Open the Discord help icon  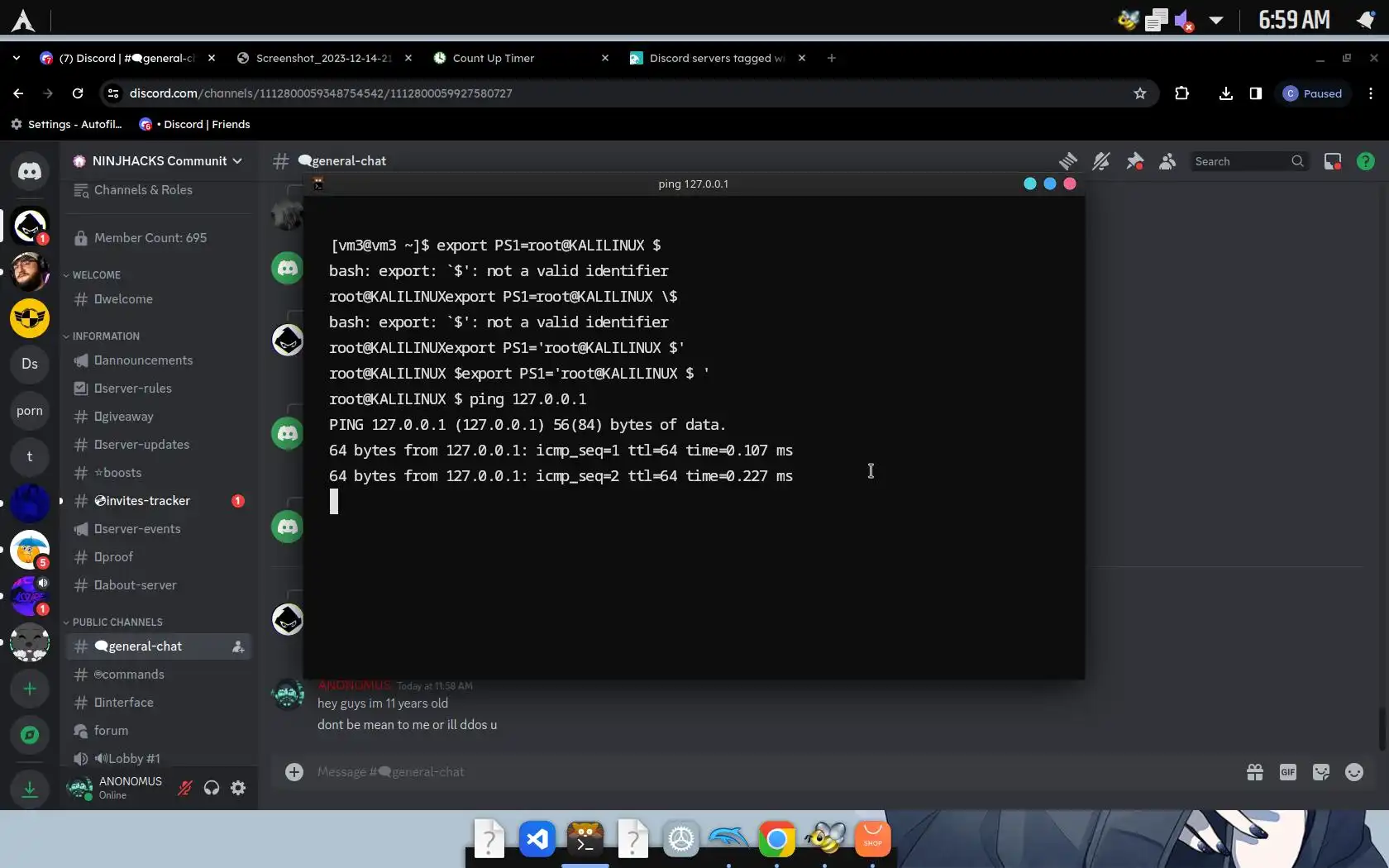1366,161
